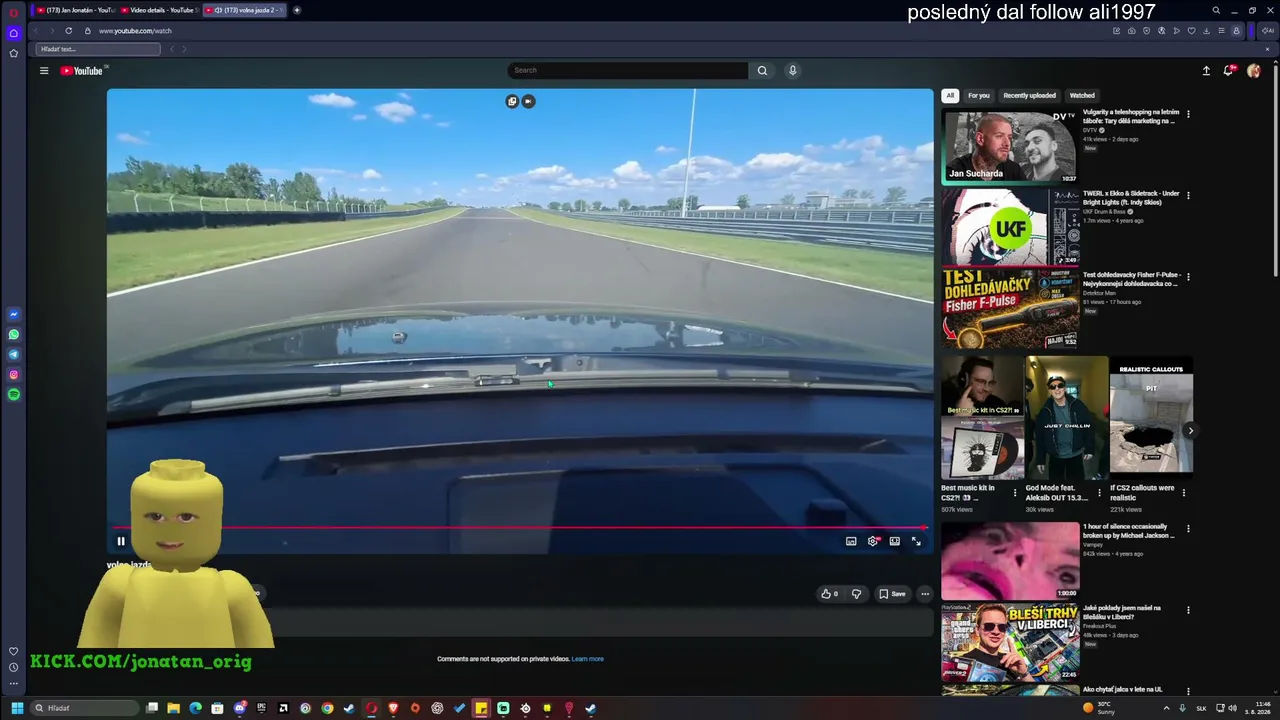
Task: Enter fullscreen on the video player
Action: [x=916, y=541]
